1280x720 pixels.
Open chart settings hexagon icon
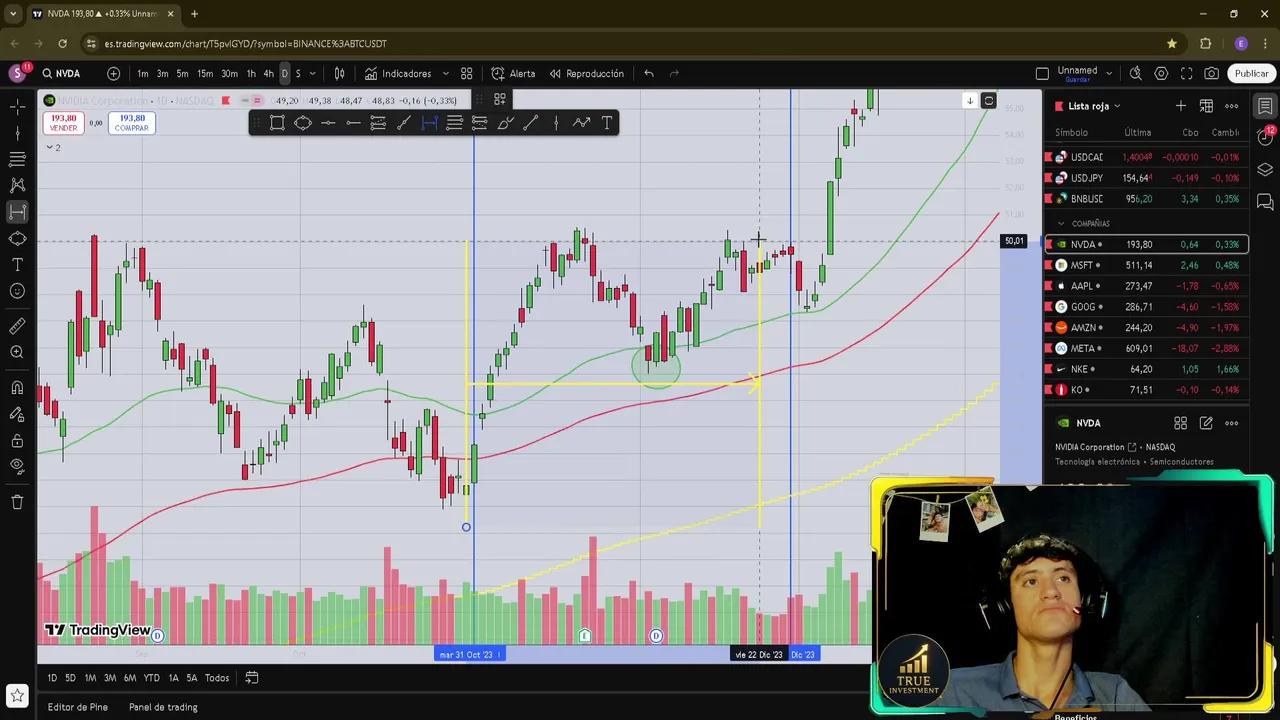pos(1161,73)
